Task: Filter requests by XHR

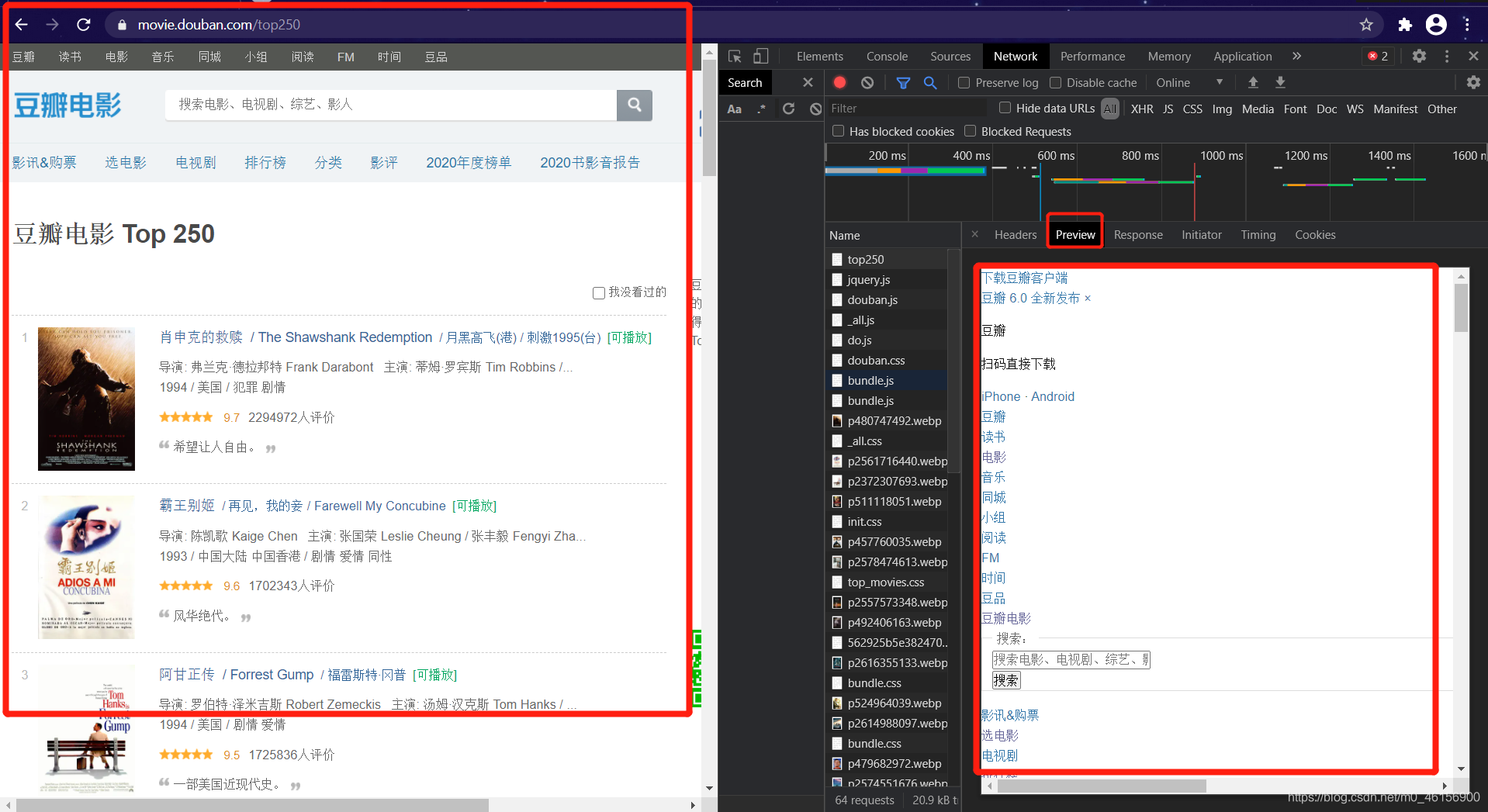Action: (1142, 109)
